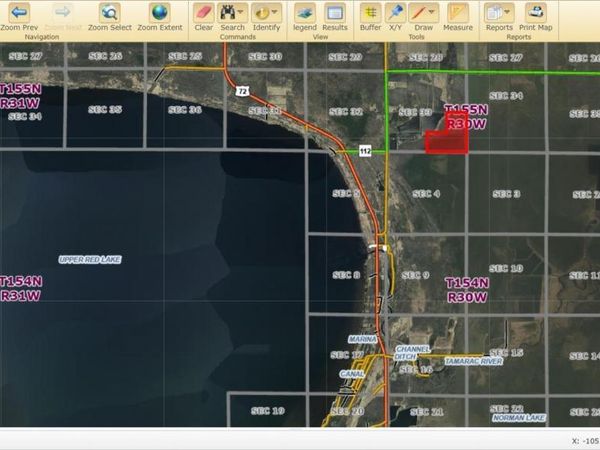Zoom to full map extent
Viewport: 600px width, 450px height.
coord(159,13)
